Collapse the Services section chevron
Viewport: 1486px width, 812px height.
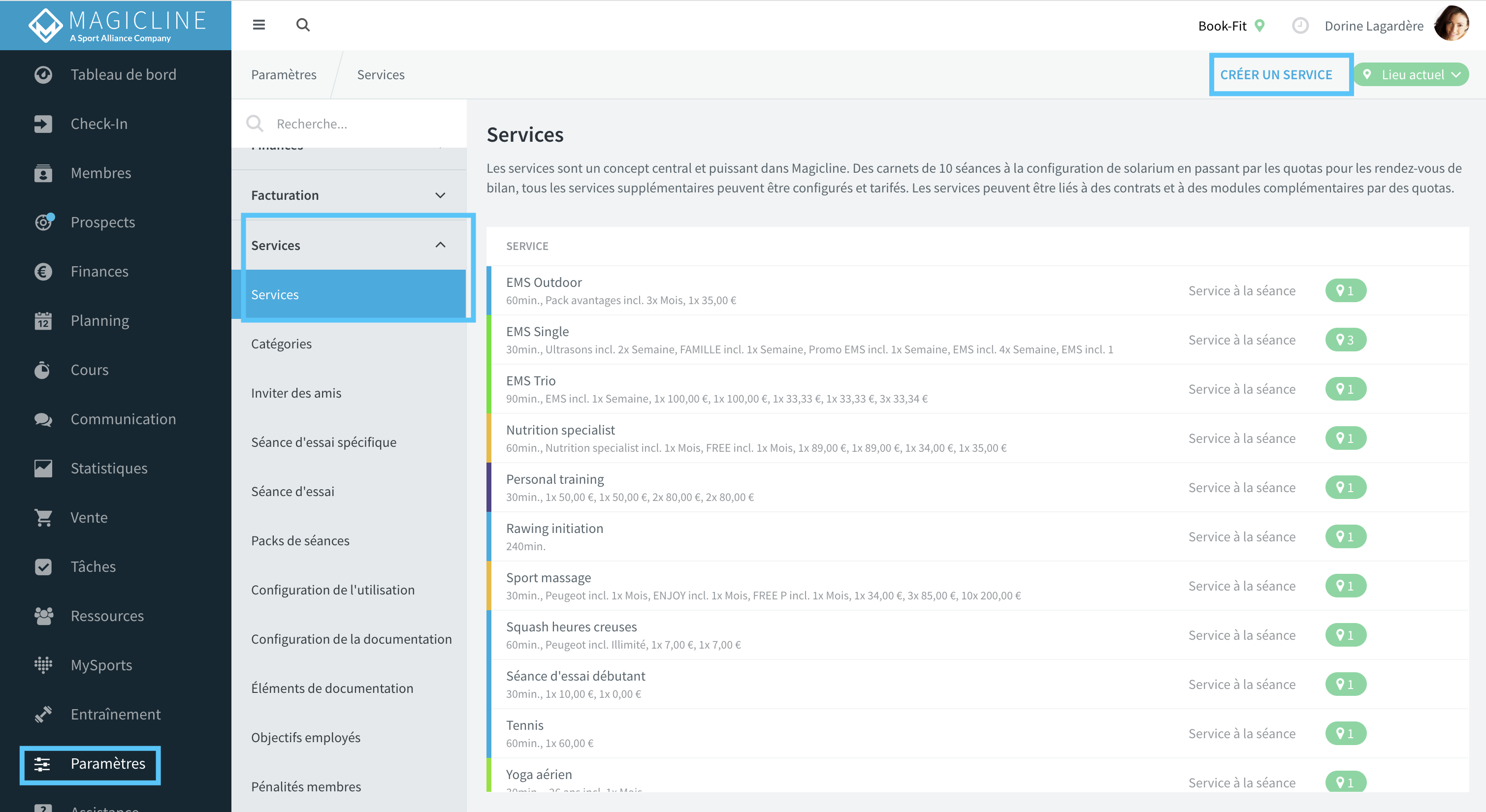click(x=440, y=245)
